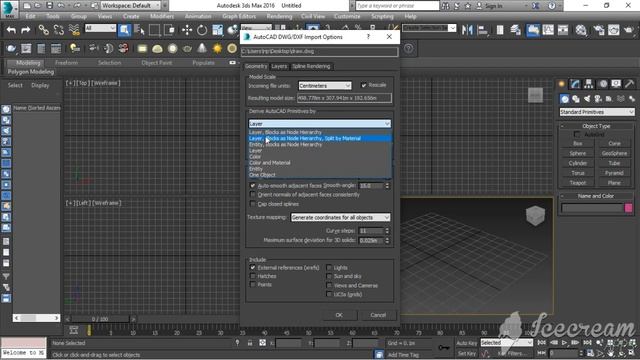Click the Smooth-angle spinner arrows
Image resolution: width=640 pixels, height=360 pixels.
pyautogui.click(x=387, y=186)
